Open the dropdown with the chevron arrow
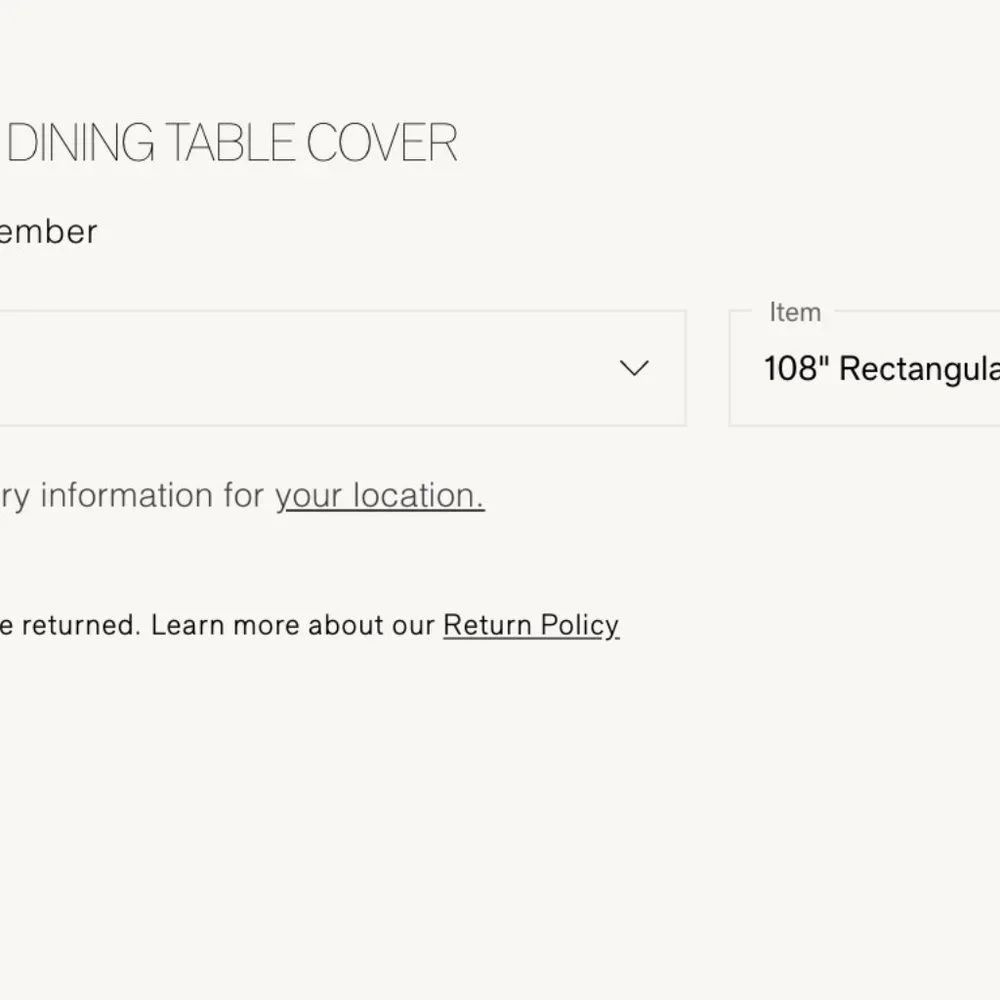Image resolution: width=1000 pixels, height=1000 pixels. 342,368
